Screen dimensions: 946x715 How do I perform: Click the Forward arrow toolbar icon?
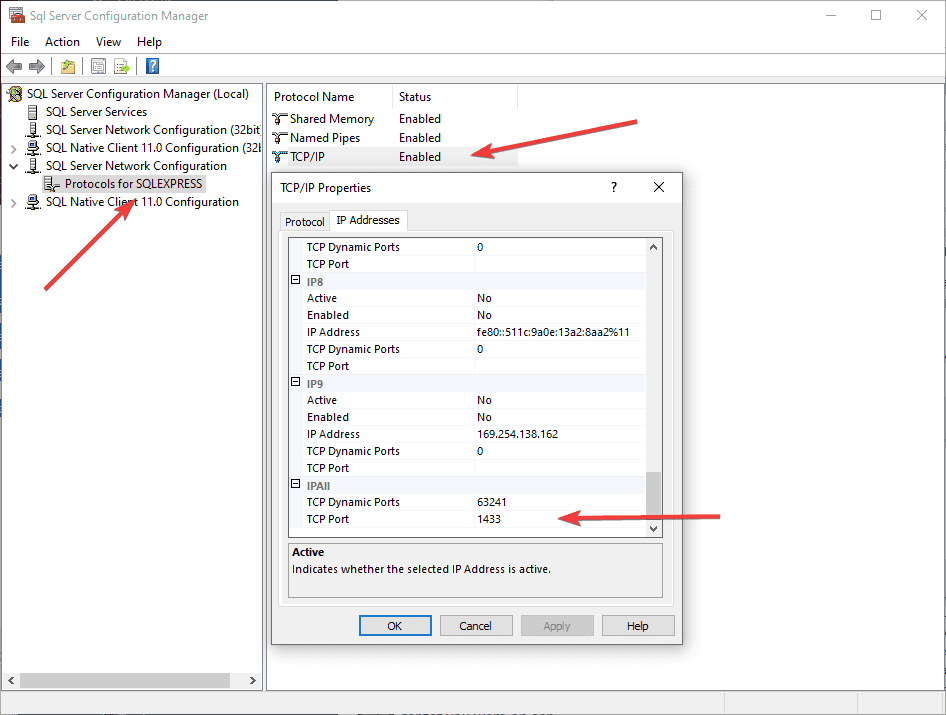(x=37, y=66)
